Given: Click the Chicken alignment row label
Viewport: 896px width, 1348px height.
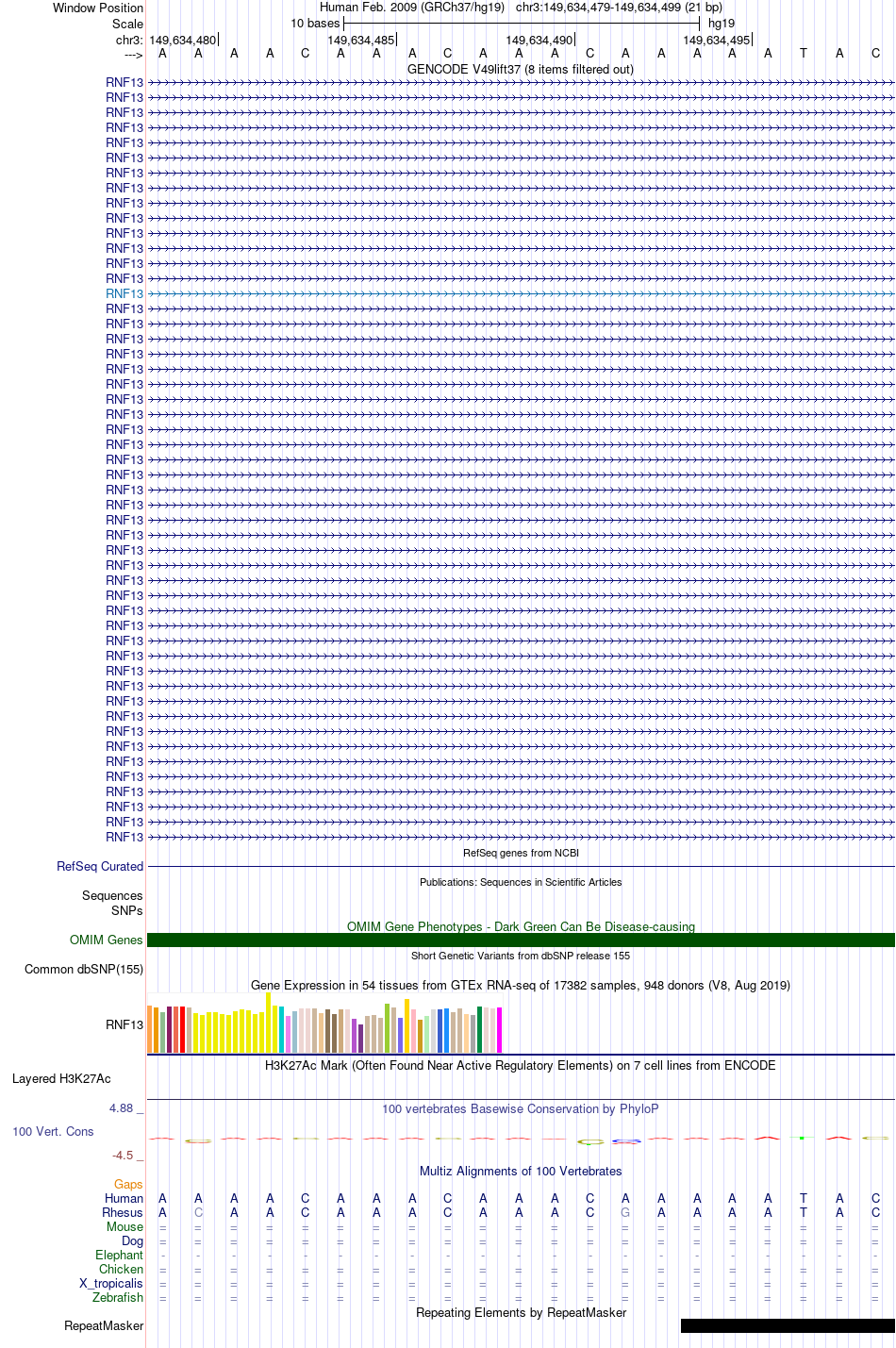Looking at the screenshot, I should [122, 1270].
